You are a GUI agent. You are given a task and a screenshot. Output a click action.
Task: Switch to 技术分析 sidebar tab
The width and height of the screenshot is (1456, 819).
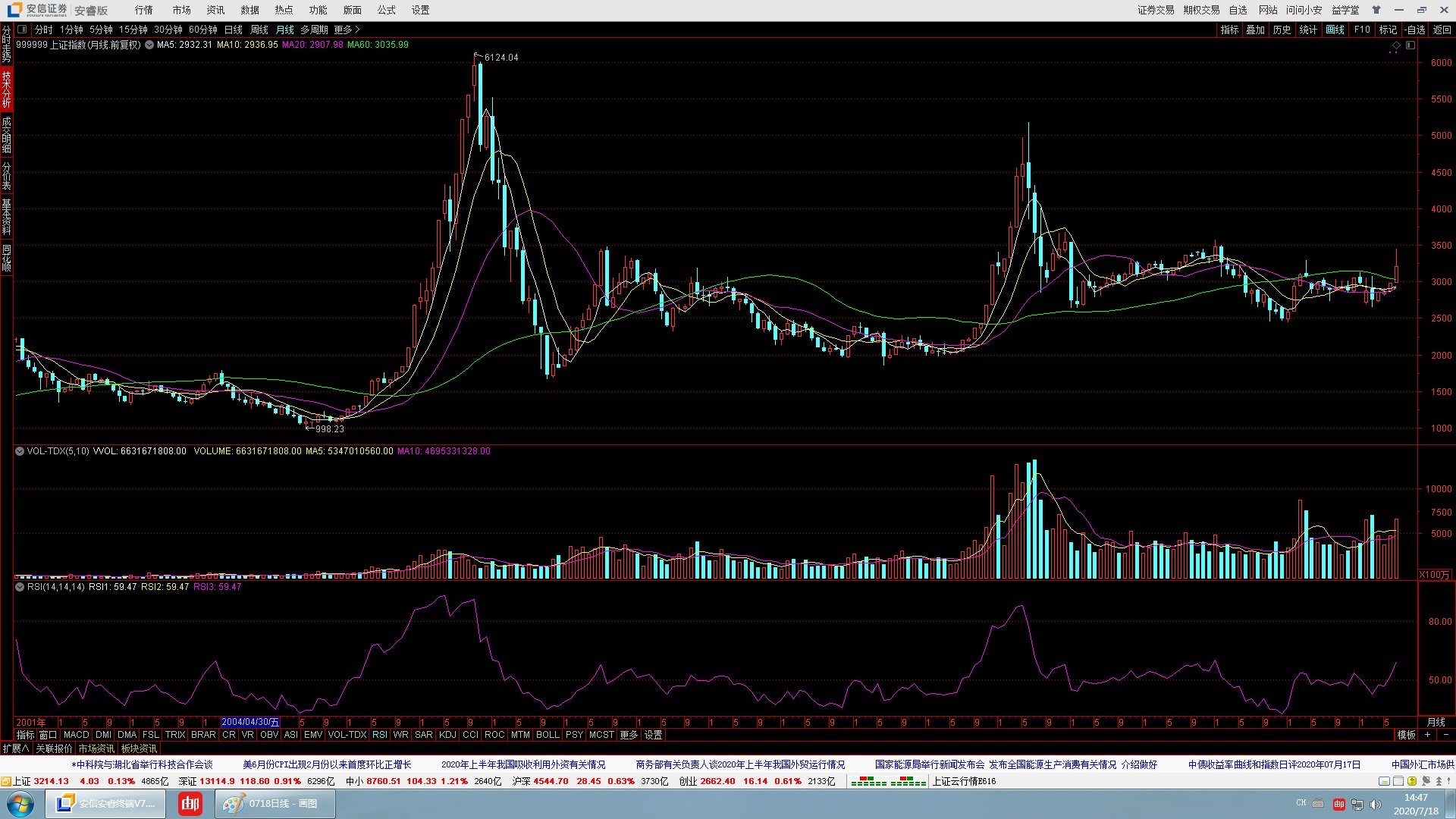[x=6, y=88]
